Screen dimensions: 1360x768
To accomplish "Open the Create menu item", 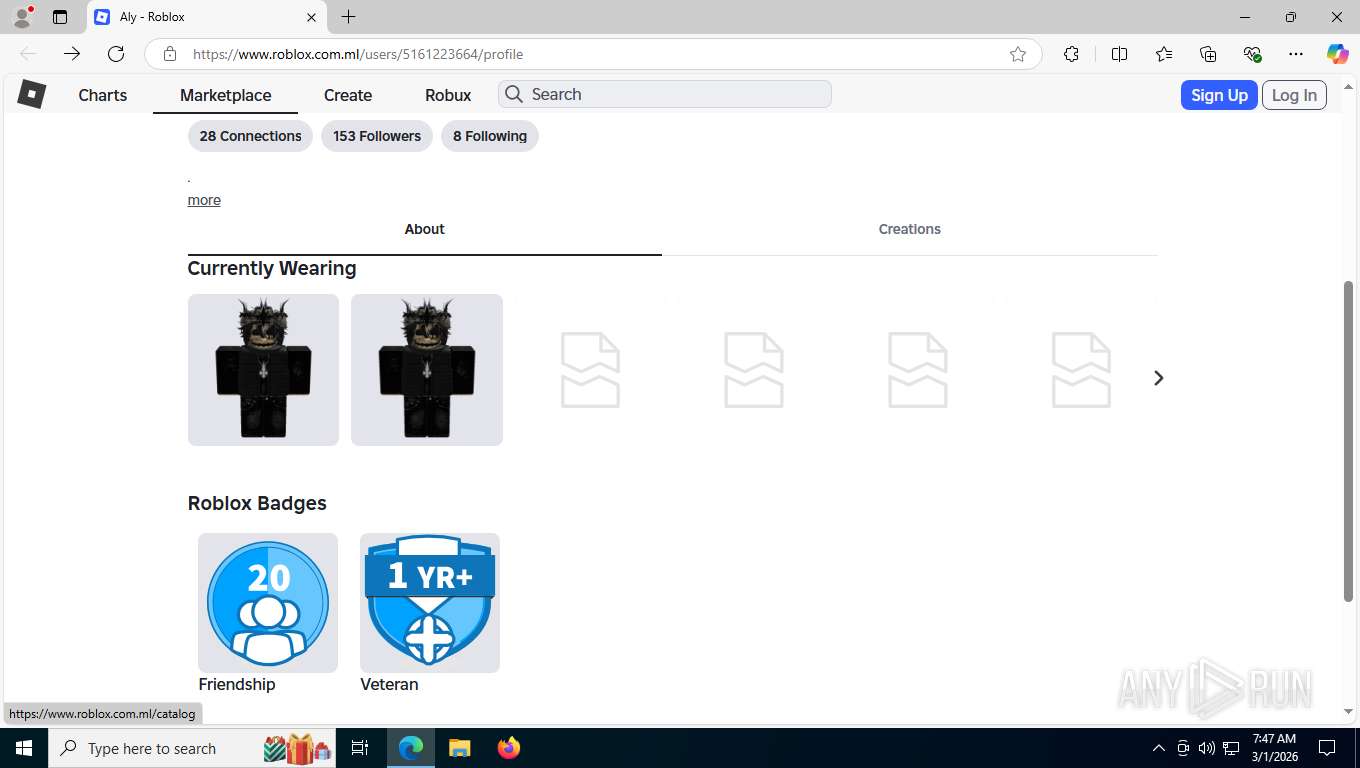I will (348, 95).
